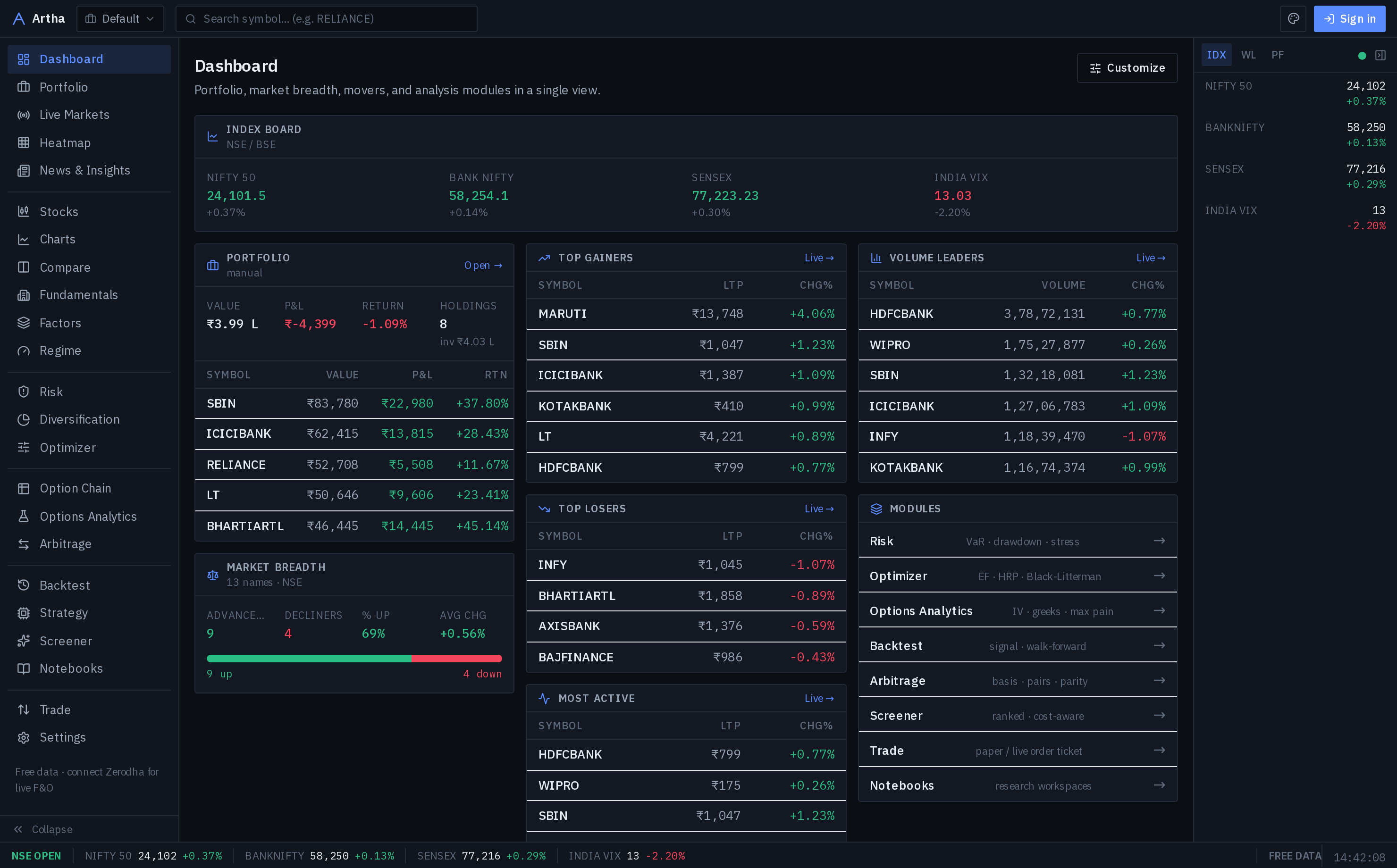Click SENSEX in bottom status bar
The image size is (1397, 868).
(x=481, y=856)
